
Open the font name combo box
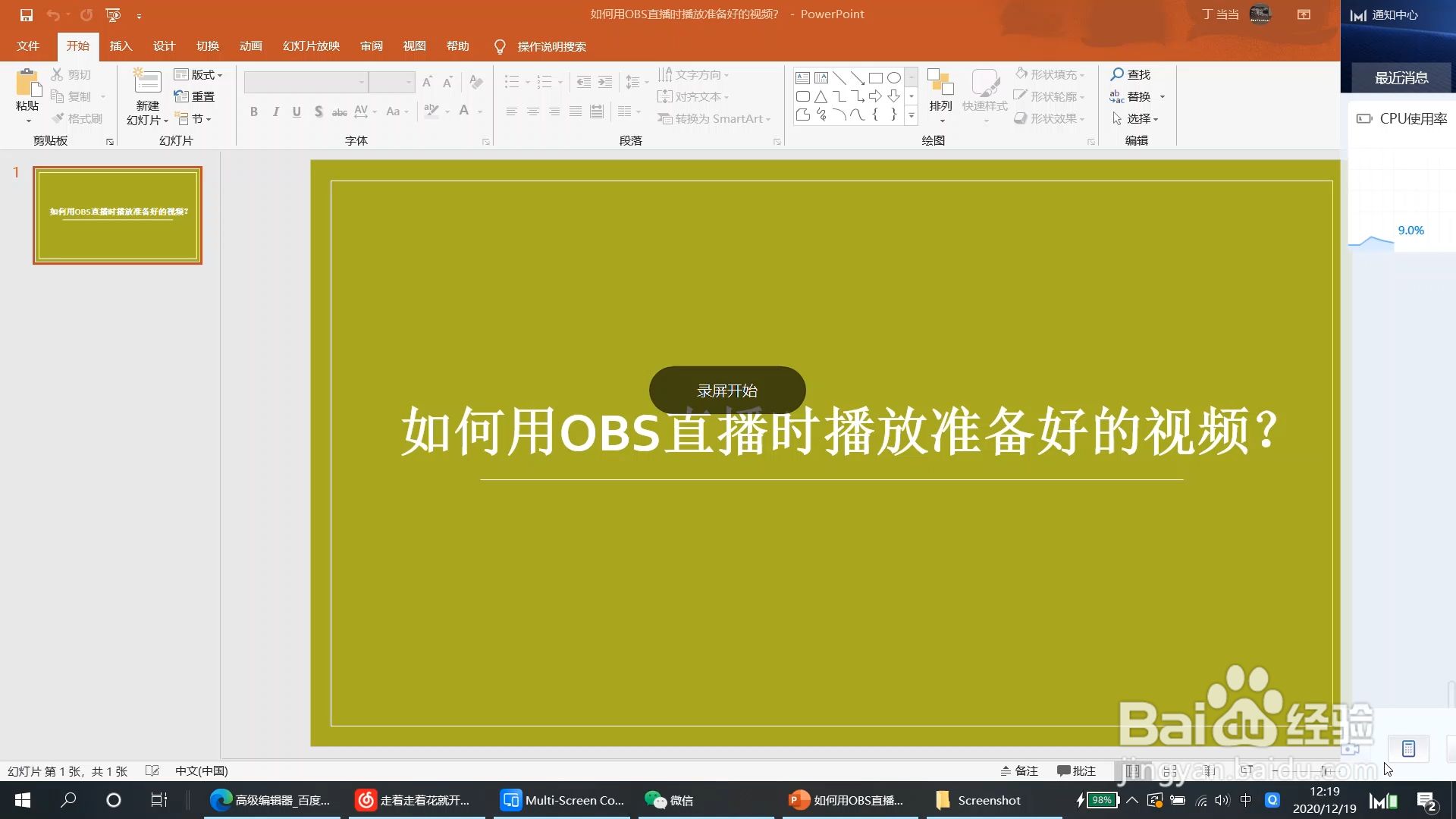click(306, 82)
